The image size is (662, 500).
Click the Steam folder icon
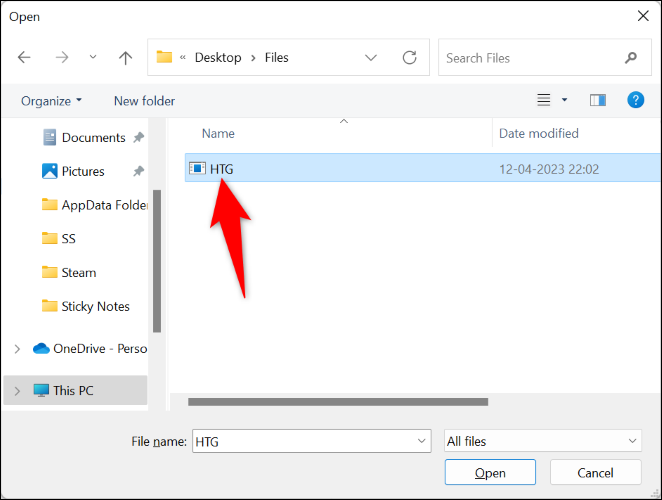pyautogui.click(x=49, y=272)
